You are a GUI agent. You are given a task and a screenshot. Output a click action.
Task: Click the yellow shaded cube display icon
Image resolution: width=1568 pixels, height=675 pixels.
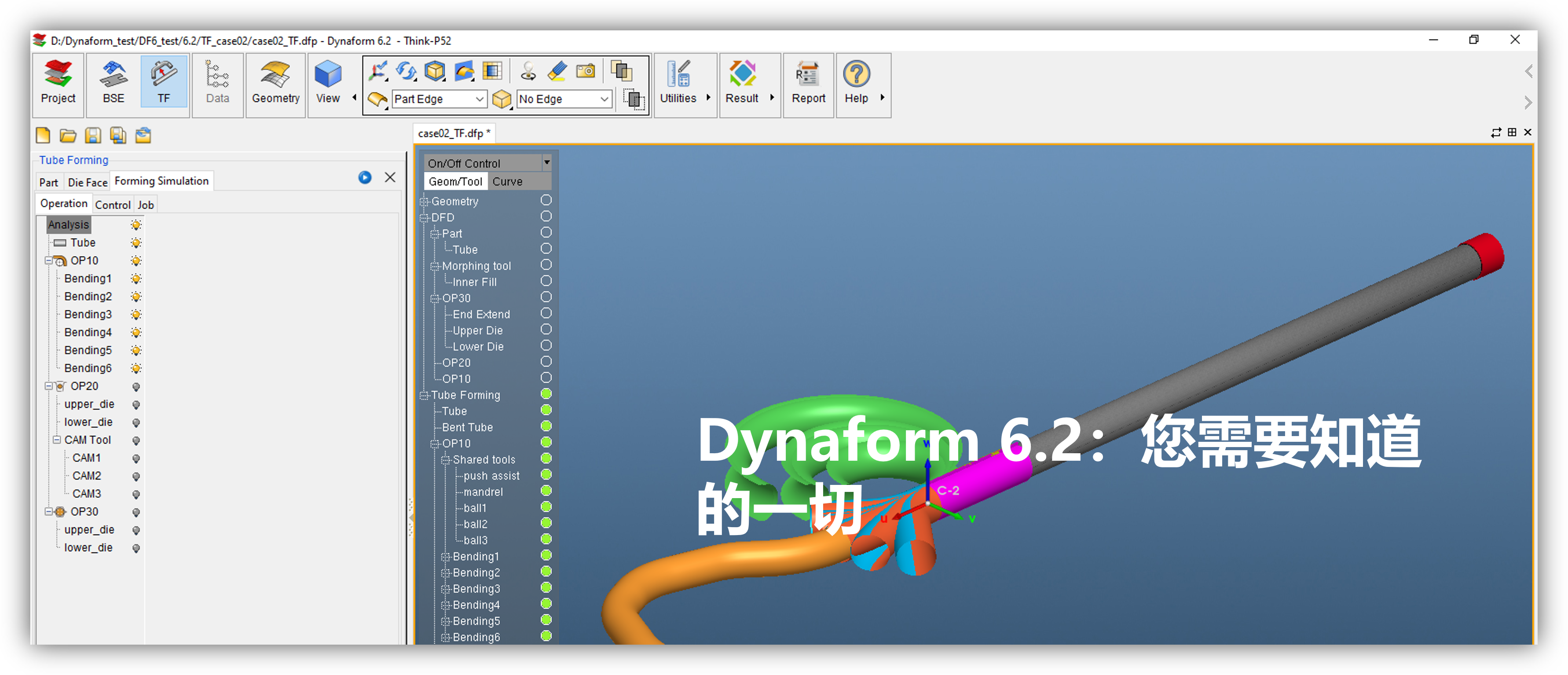435,71
